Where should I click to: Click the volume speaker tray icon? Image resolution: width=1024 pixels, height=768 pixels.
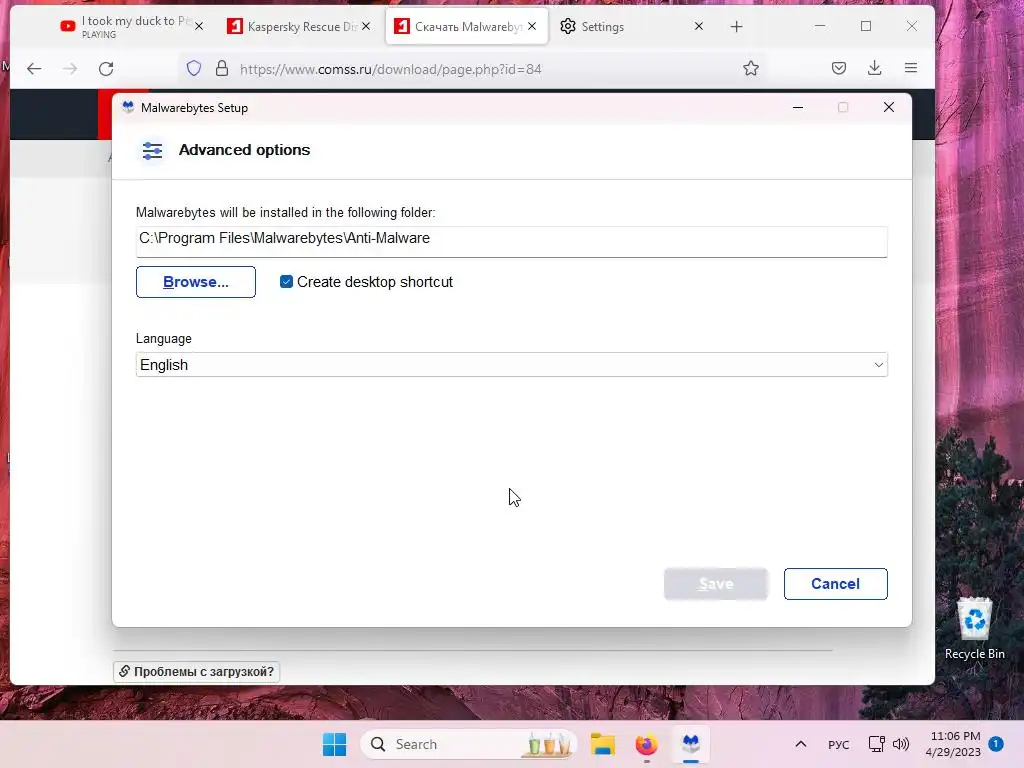pos(901,744)
